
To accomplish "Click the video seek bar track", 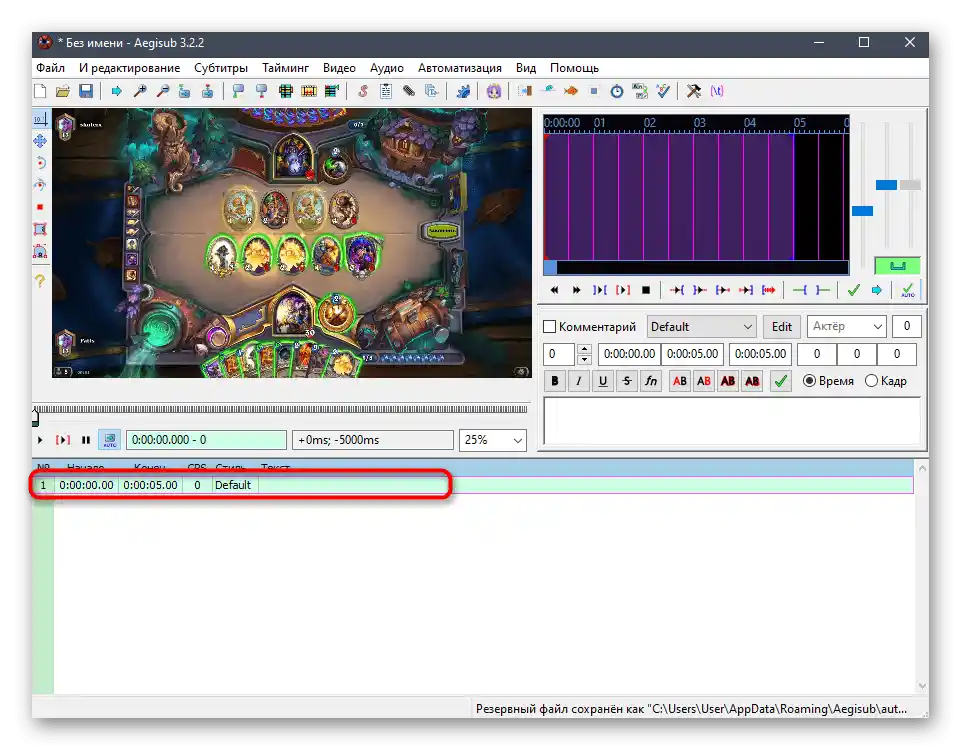I will 280,409.
